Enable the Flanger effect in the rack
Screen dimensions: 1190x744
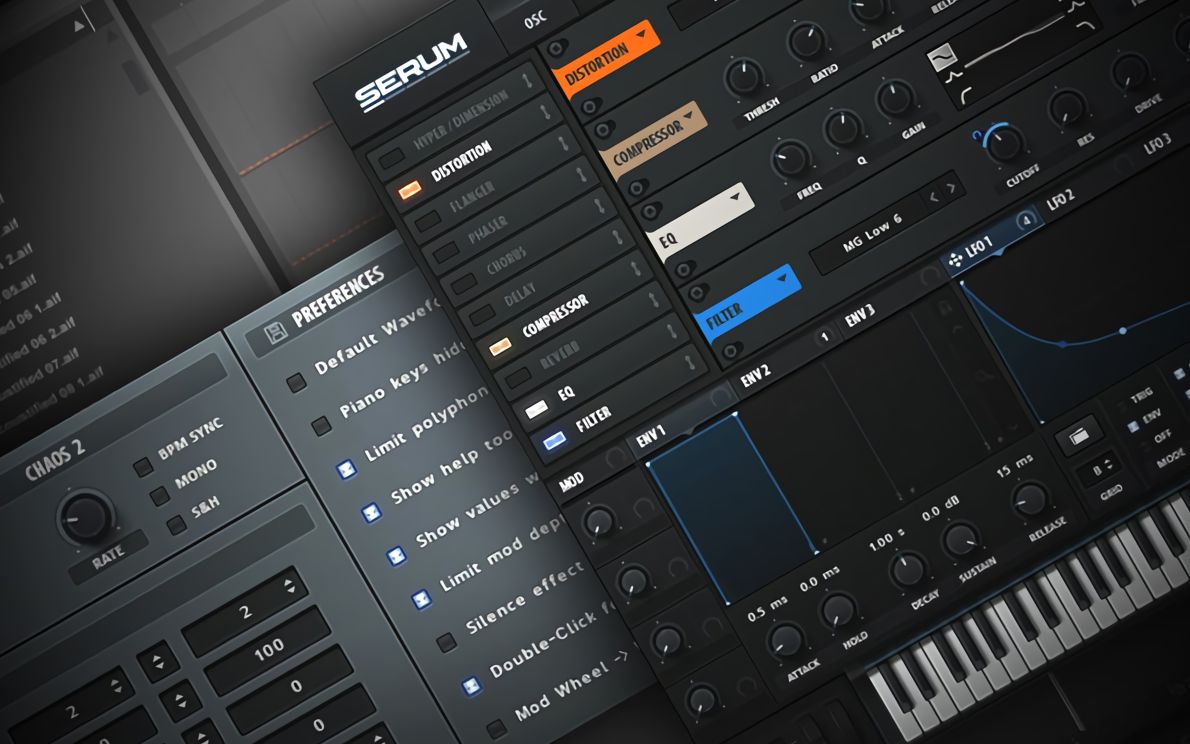pyautogui.click(x=428, y=221)
